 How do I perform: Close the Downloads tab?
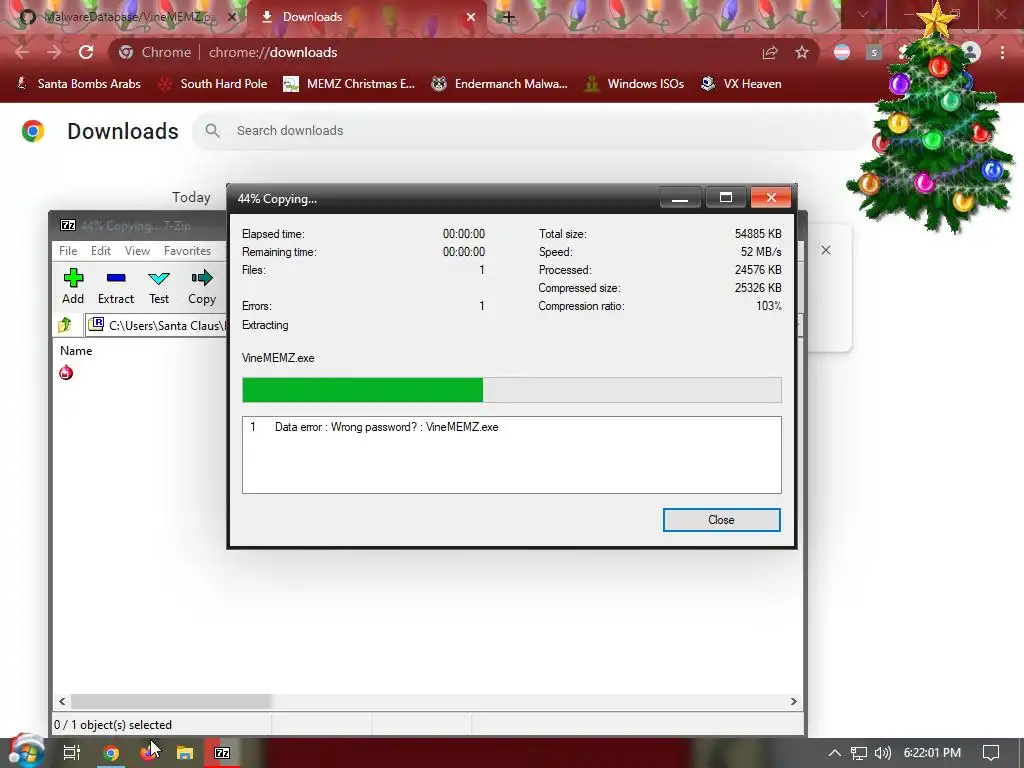[x=471, y=17]
